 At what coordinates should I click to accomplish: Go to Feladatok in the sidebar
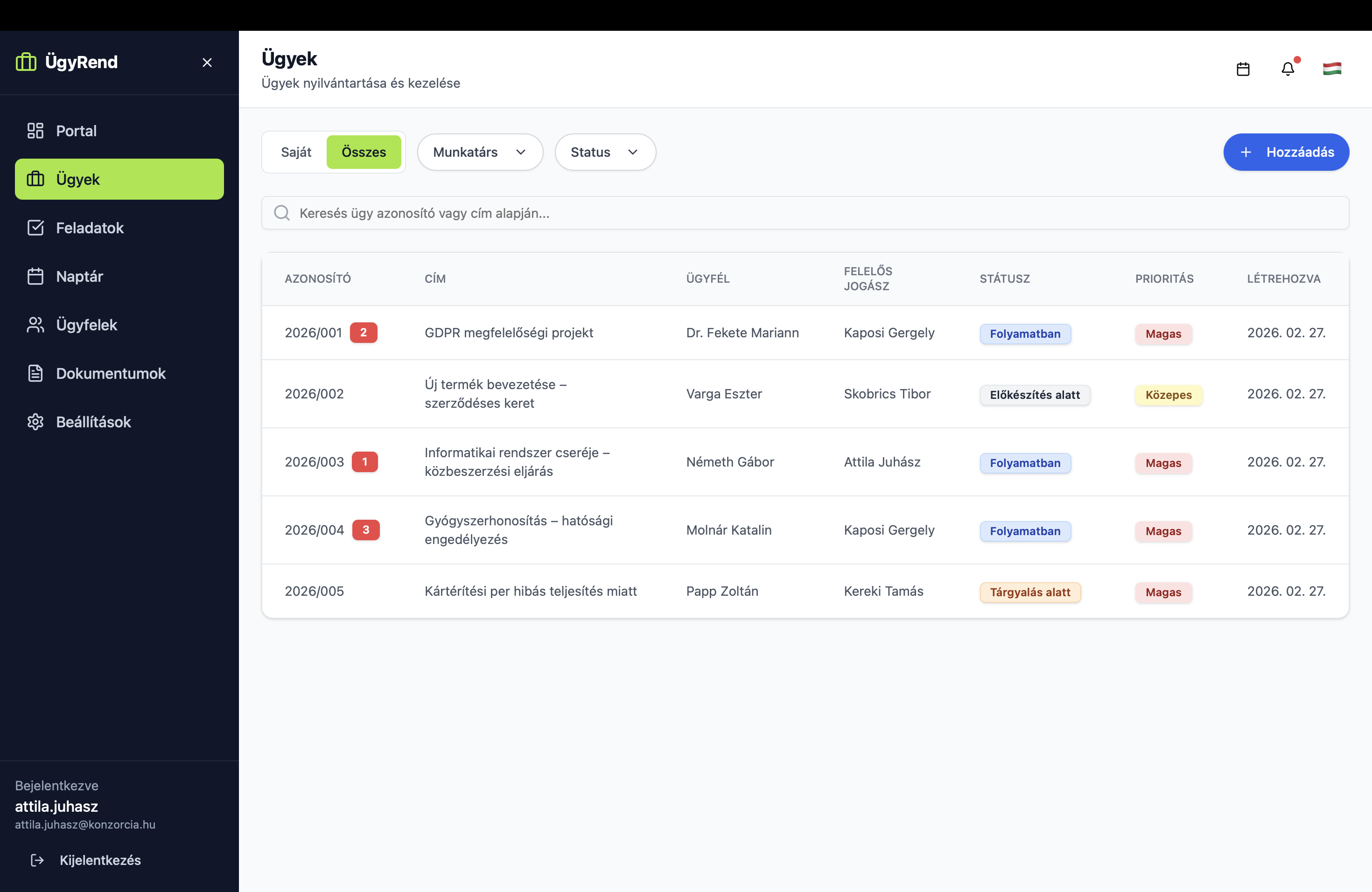pos(89,228)
